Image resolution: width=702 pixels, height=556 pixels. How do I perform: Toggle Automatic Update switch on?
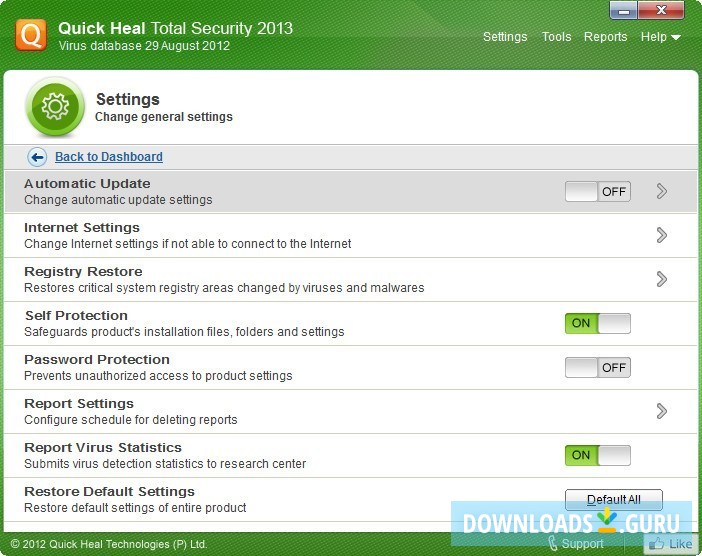[598, 192]
